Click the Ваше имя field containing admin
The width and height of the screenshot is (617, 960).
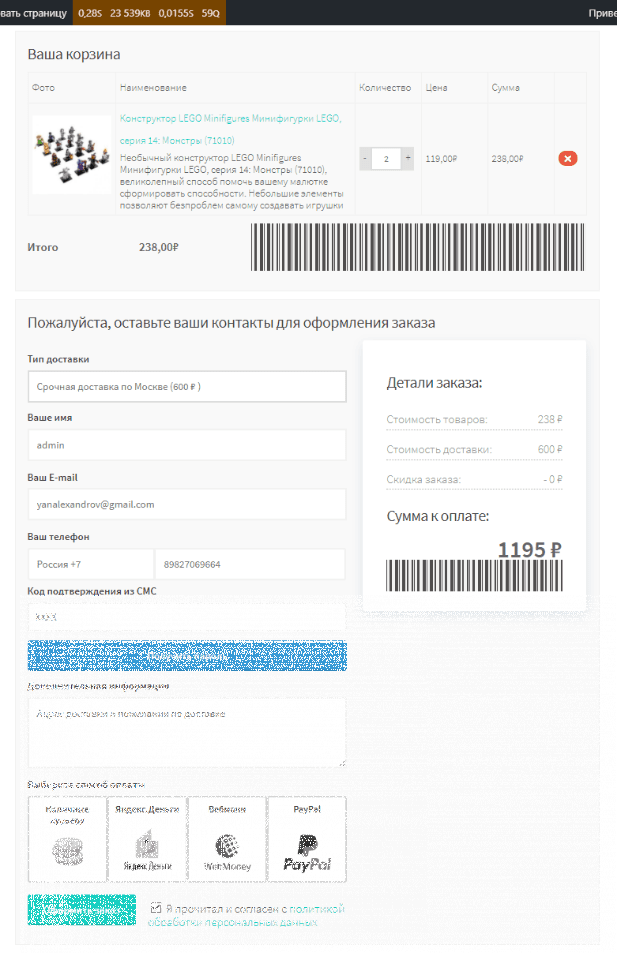pyautogui.click(x=186, y=445)
